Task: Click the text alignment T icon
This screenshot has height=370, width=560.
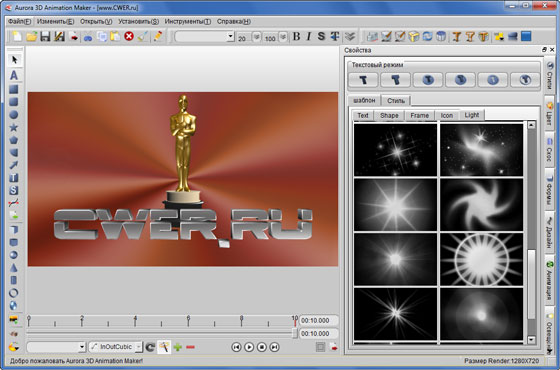Action: (335, 36)
